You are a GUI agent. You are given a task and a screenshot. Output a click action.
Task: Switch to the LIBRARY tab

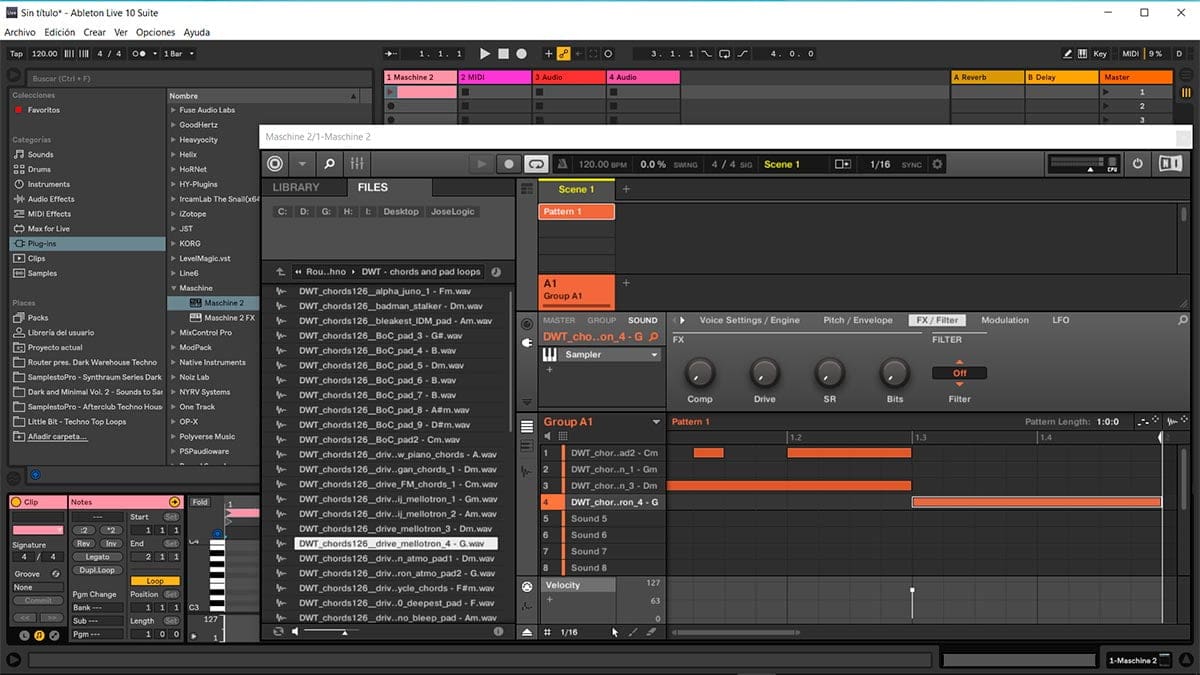tap(297, 187)
